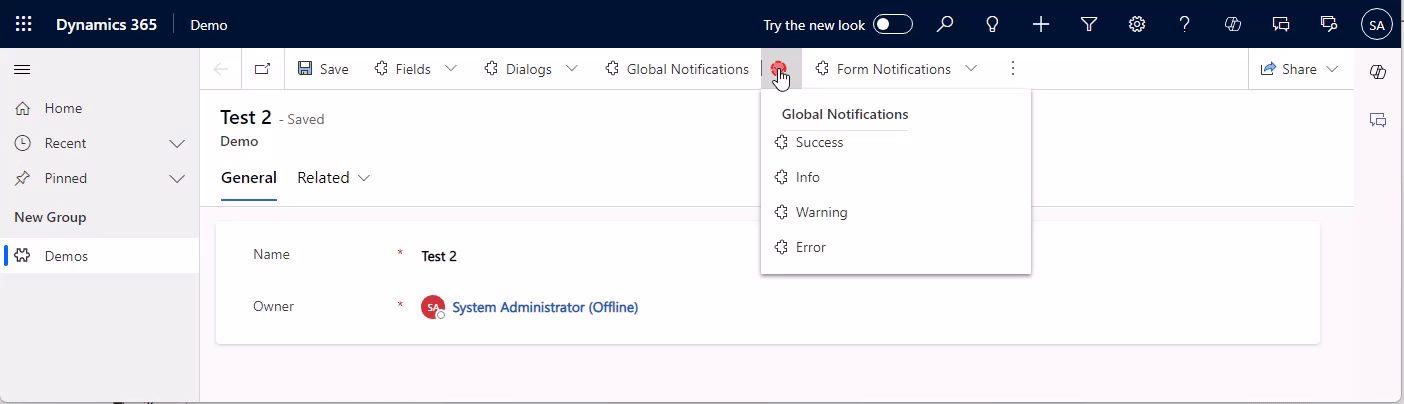Open System Administrator (Offline) owner link
Image resolution: width=1404 pixels, height=404 pixels.
(x=545, y=307)
